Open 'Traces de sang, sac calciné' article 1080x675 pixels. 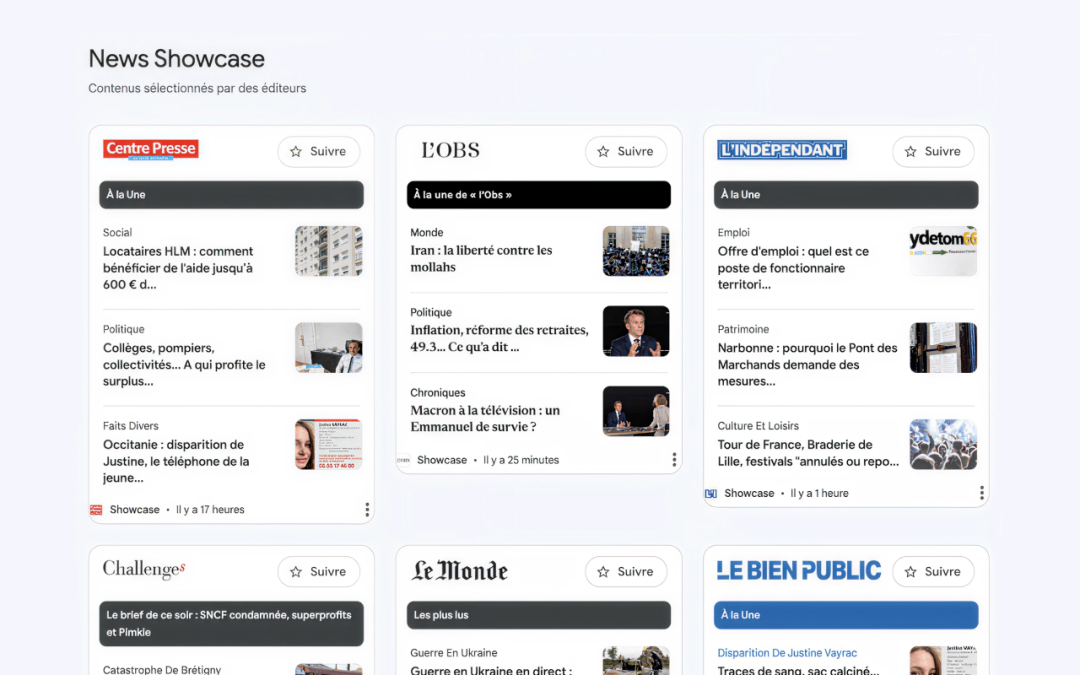[x=798, y=670]
